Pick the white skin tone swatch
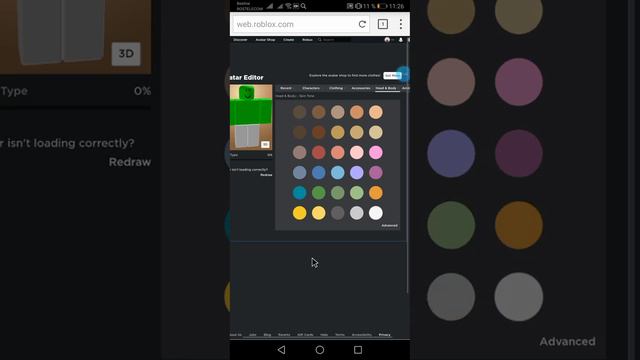 click(x=376, y=213)
